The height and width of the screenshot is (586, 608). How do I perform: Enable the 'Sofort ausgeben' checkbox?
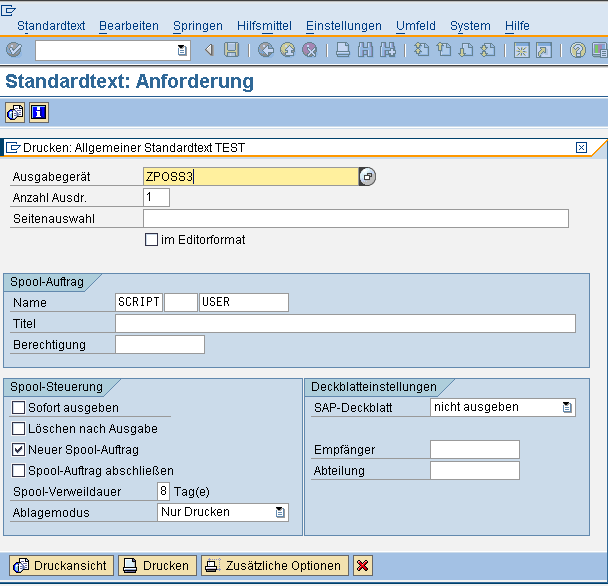click(19, 408)
